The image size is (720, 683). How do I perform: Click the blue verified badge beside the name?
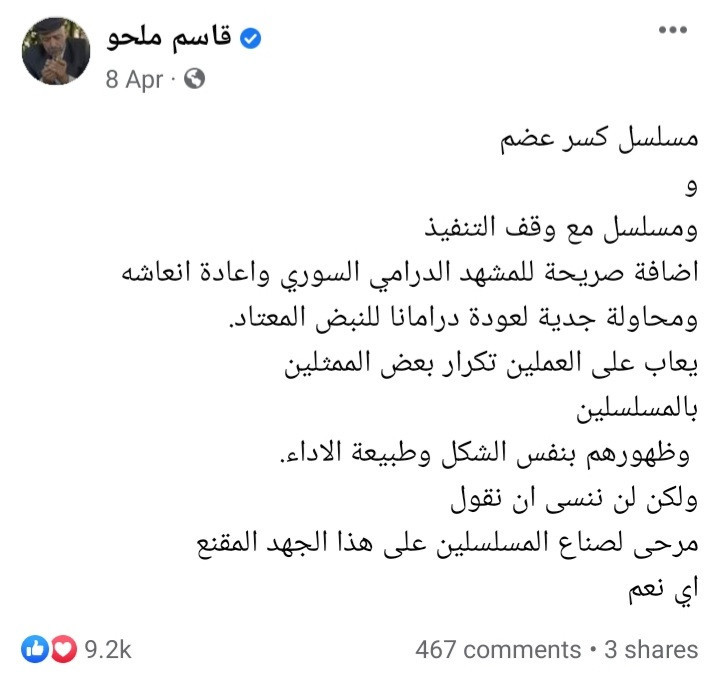click(x=251, y=38)
